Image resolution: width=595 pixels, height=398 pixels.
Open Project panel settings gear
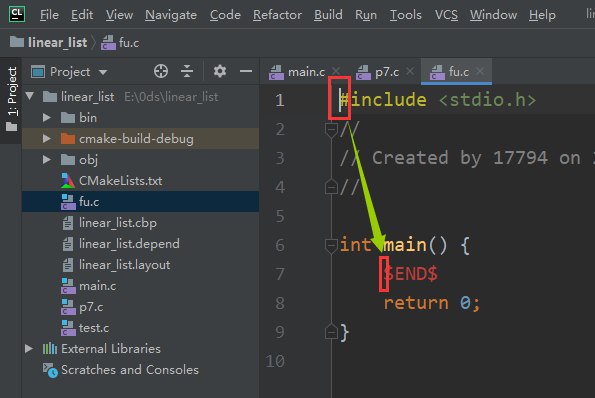[220, 71]
